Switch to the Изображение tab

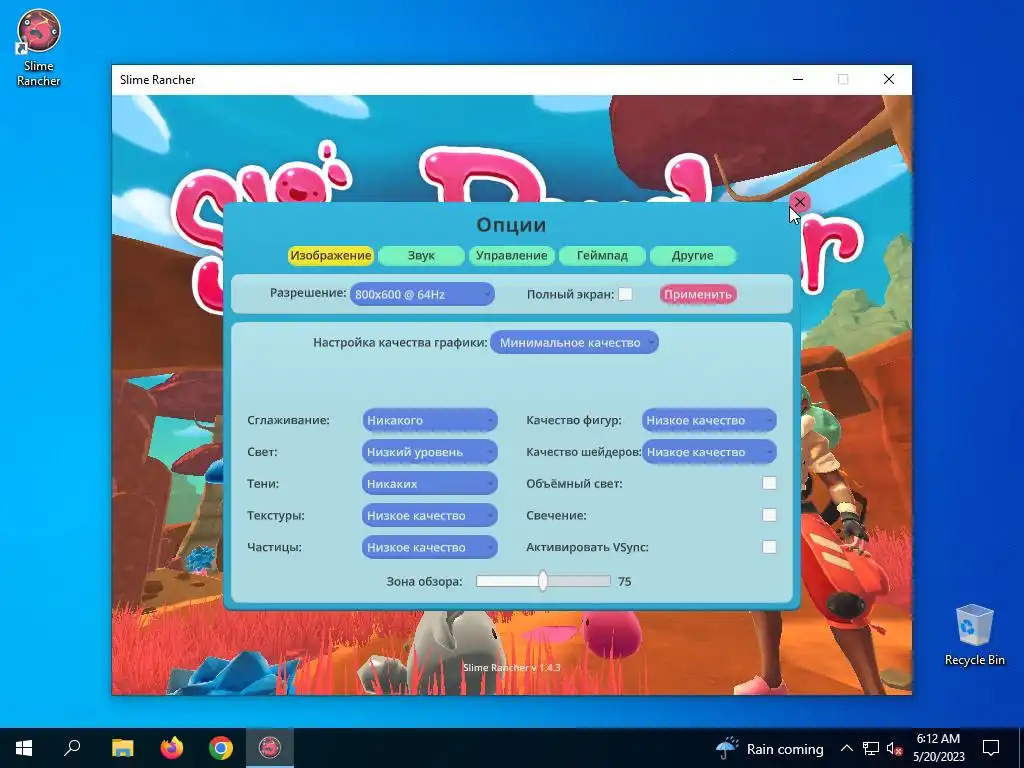(x=330, y=255)
